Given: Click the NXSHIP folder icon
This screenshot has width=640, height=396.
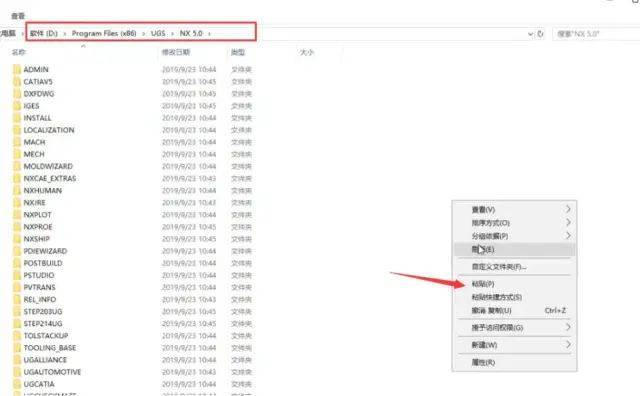Looking at the screenshot, I should [x=17, y=239].
